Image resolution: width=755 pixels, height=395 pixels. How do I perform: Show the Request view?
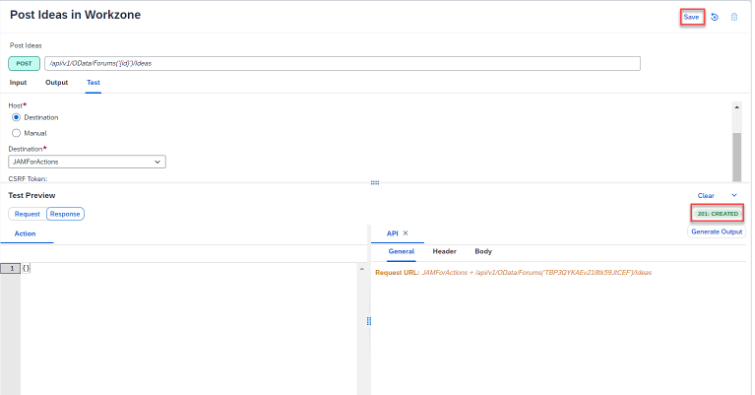coord(27,214)
